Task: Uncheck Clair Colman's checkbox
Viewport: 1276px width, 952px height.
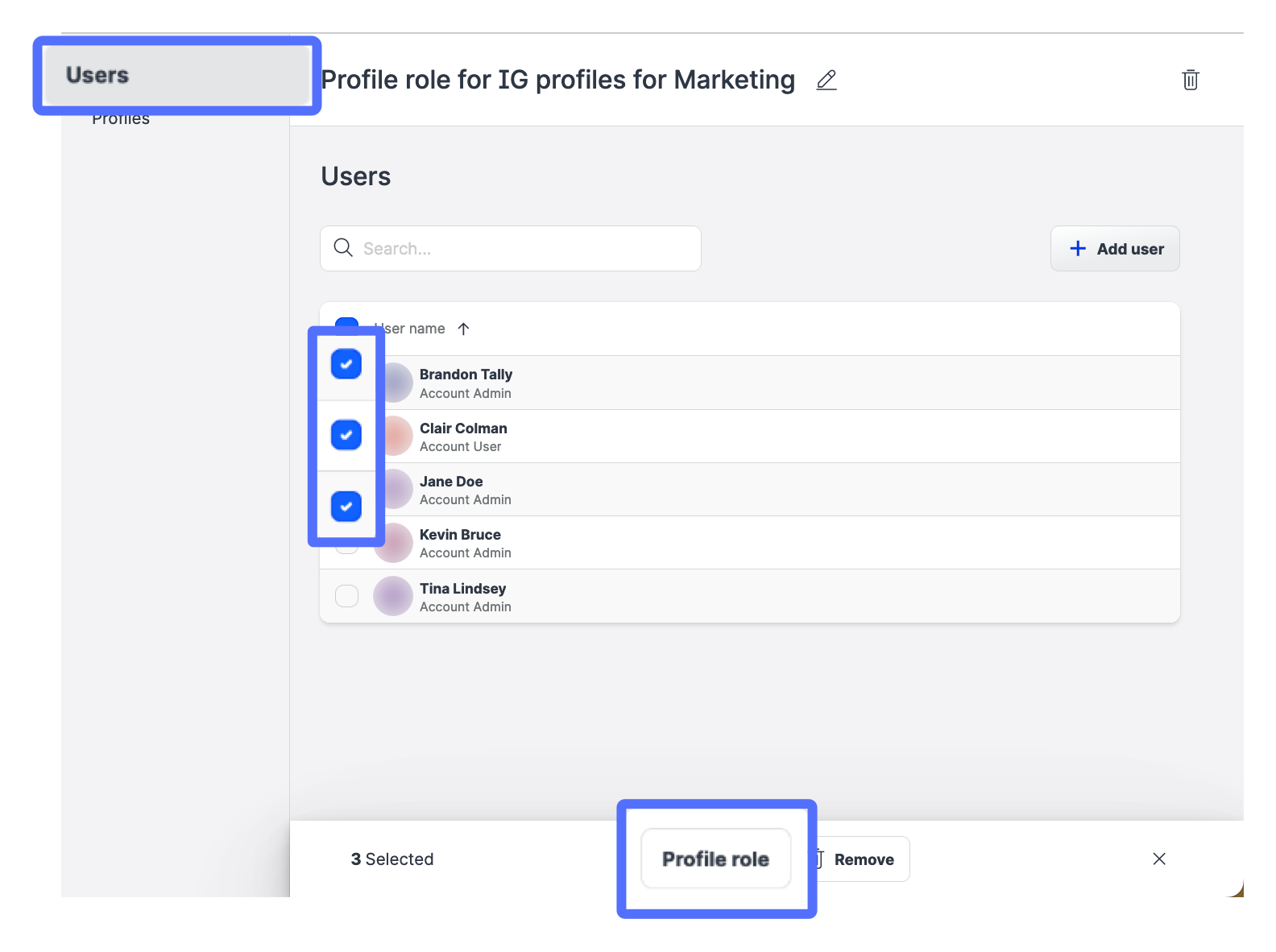Action: (346, 435)
